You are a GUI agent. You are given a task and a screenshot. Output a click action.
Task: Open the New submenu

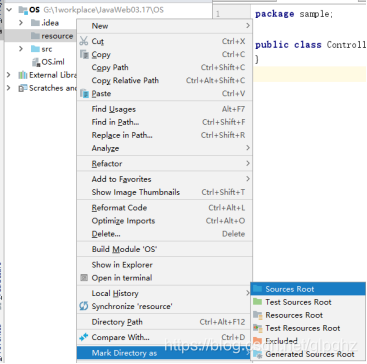165,26
